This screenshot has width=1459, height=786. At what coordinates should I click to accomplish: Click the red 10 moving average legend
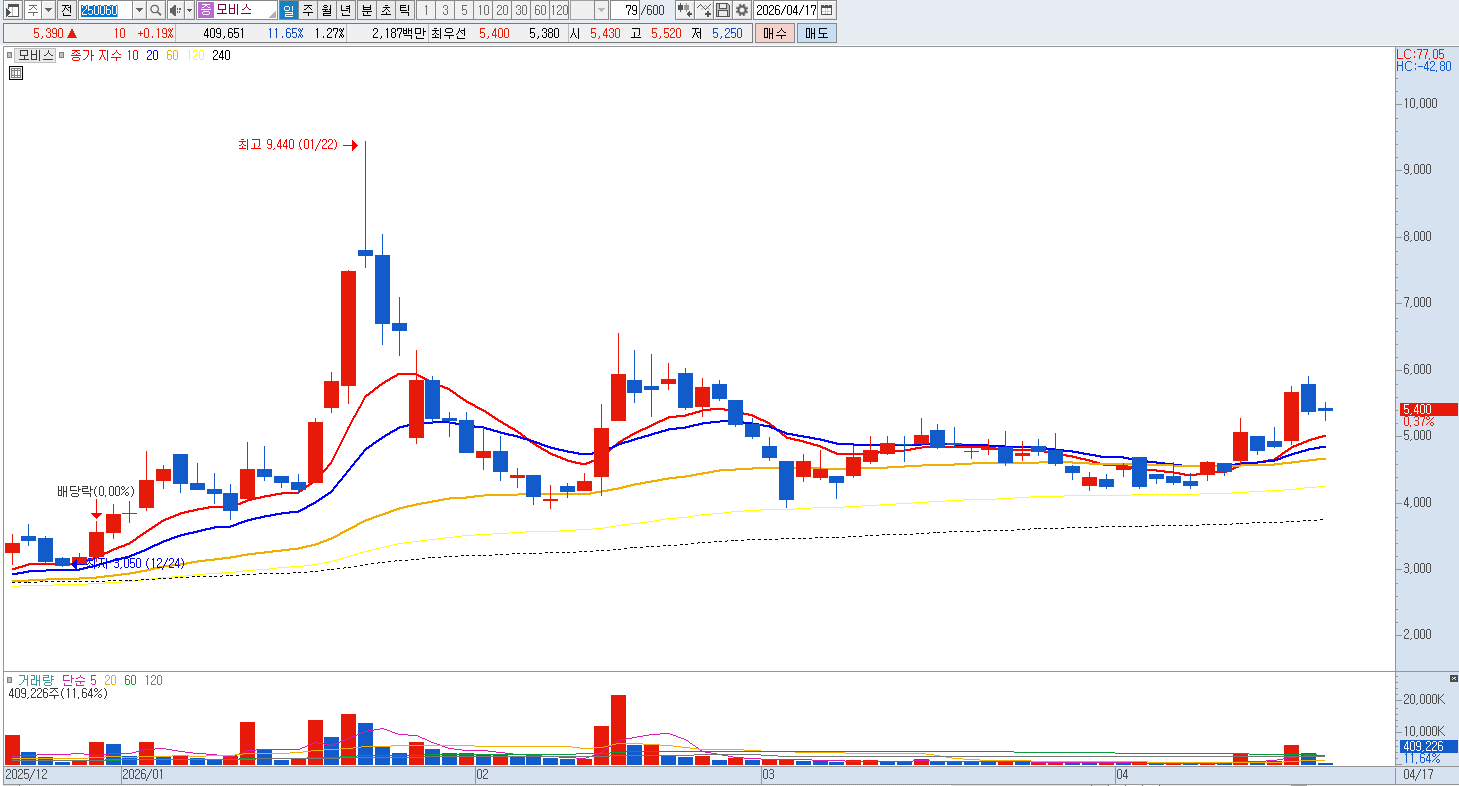click(132, 56)
